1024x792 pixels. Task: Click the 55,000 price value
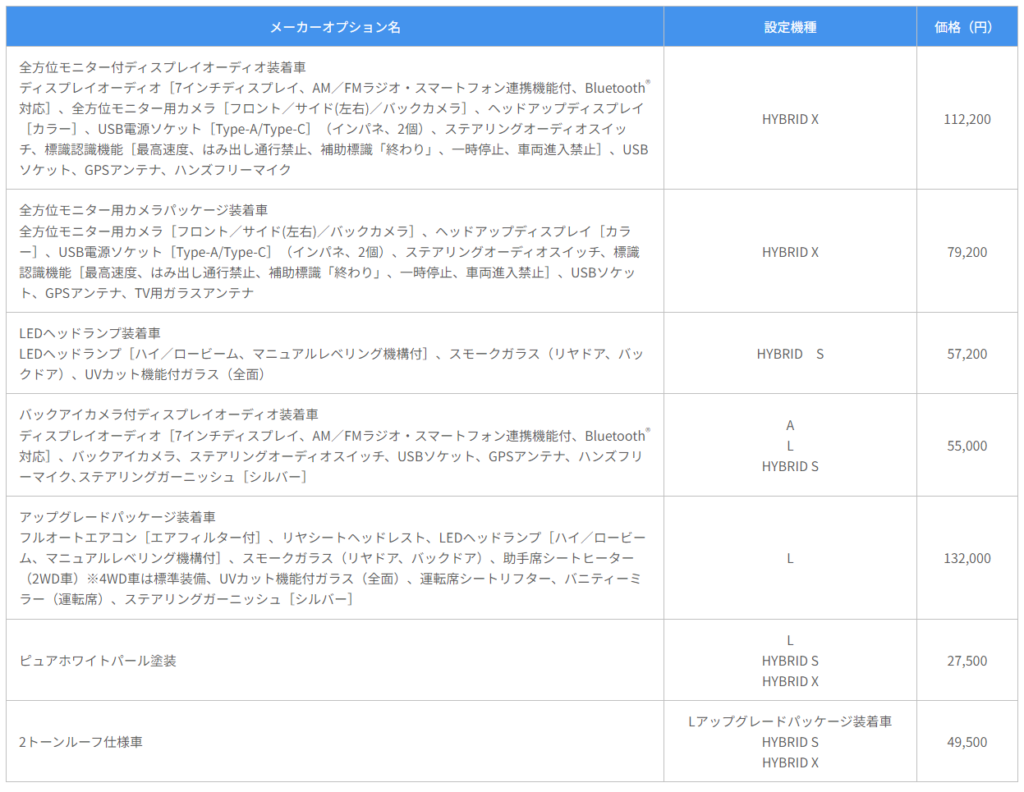tap(966, 446)
